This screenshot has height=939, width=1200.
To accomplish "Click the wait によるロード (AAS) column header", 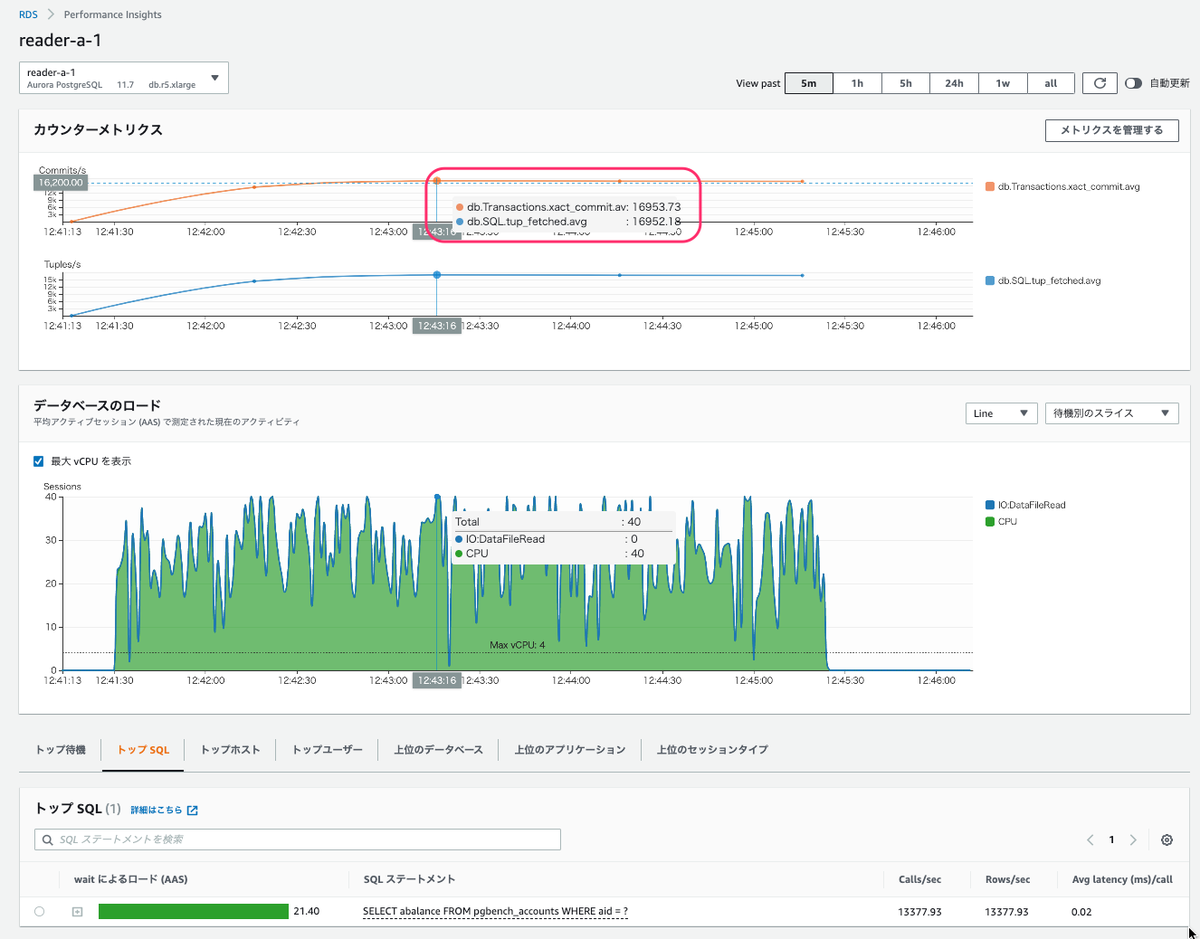I will tap(131, 879).
